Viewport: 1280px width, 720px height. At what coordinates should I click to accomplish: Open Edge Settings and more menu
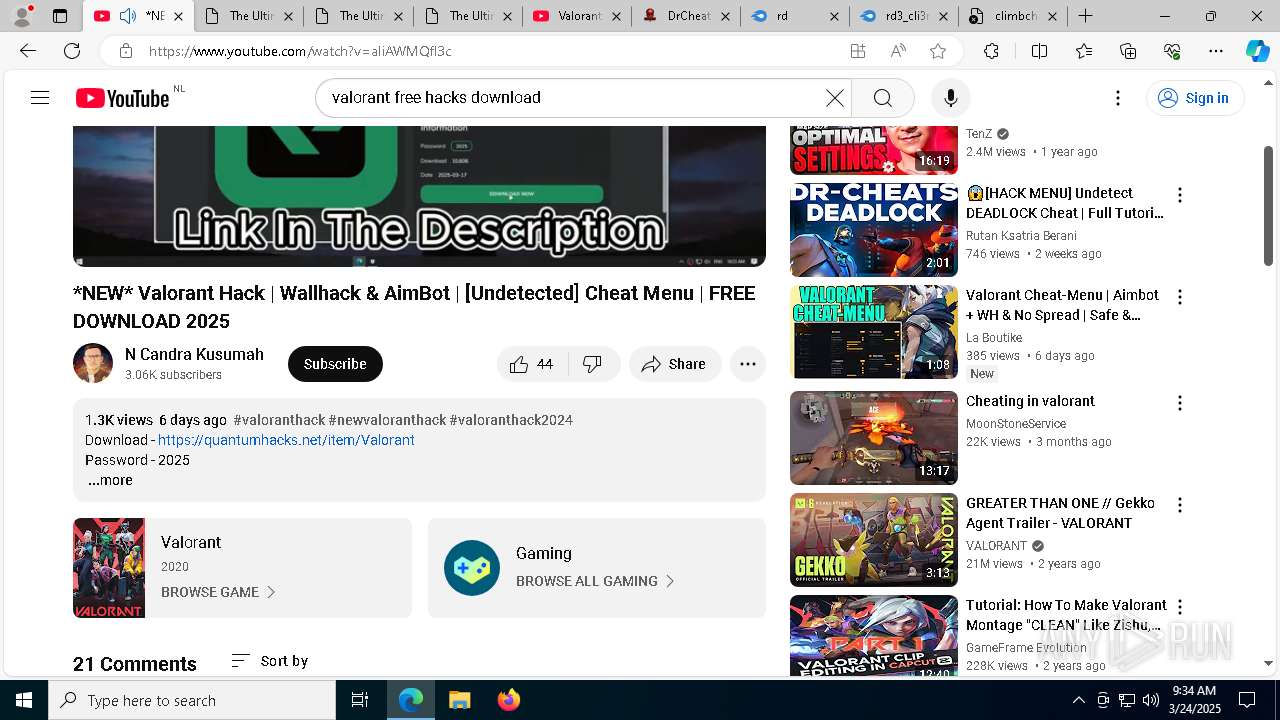1216,51
